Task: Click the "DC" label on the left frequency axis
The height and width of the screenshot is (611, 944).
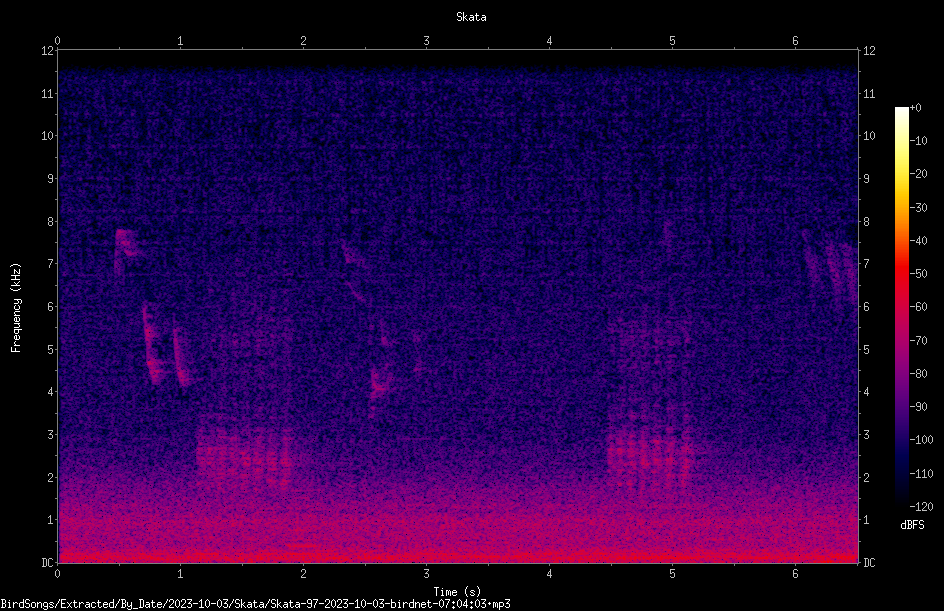Action: 48,563
